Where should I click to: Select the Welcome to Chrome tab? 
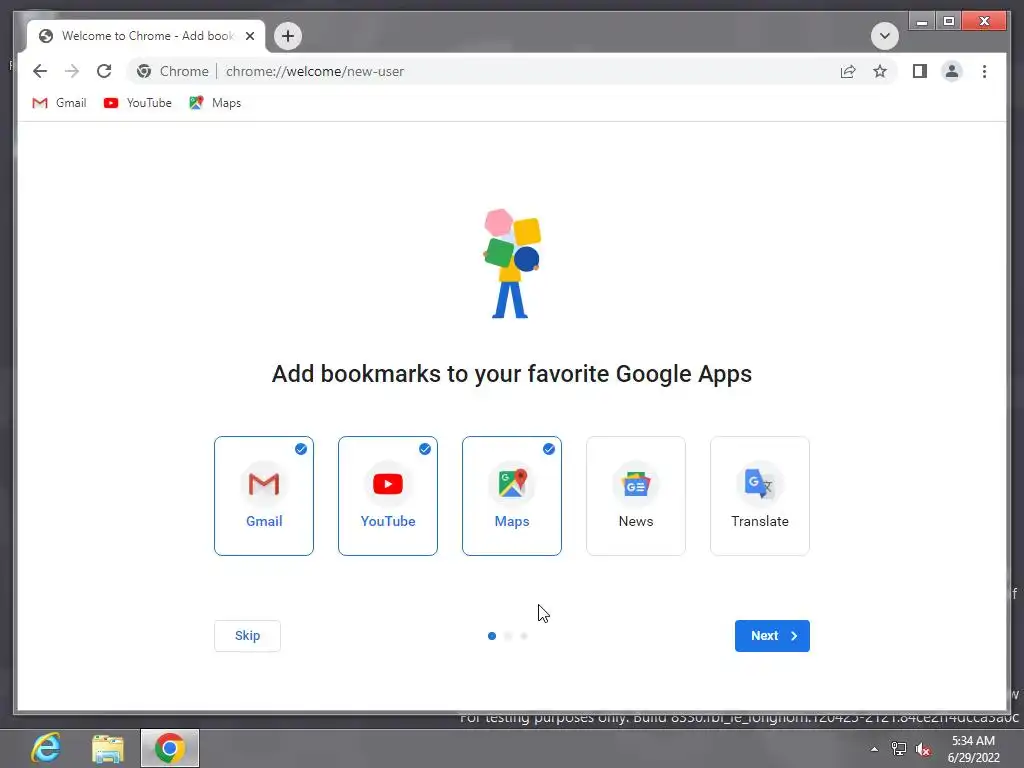tap(146, 36)
